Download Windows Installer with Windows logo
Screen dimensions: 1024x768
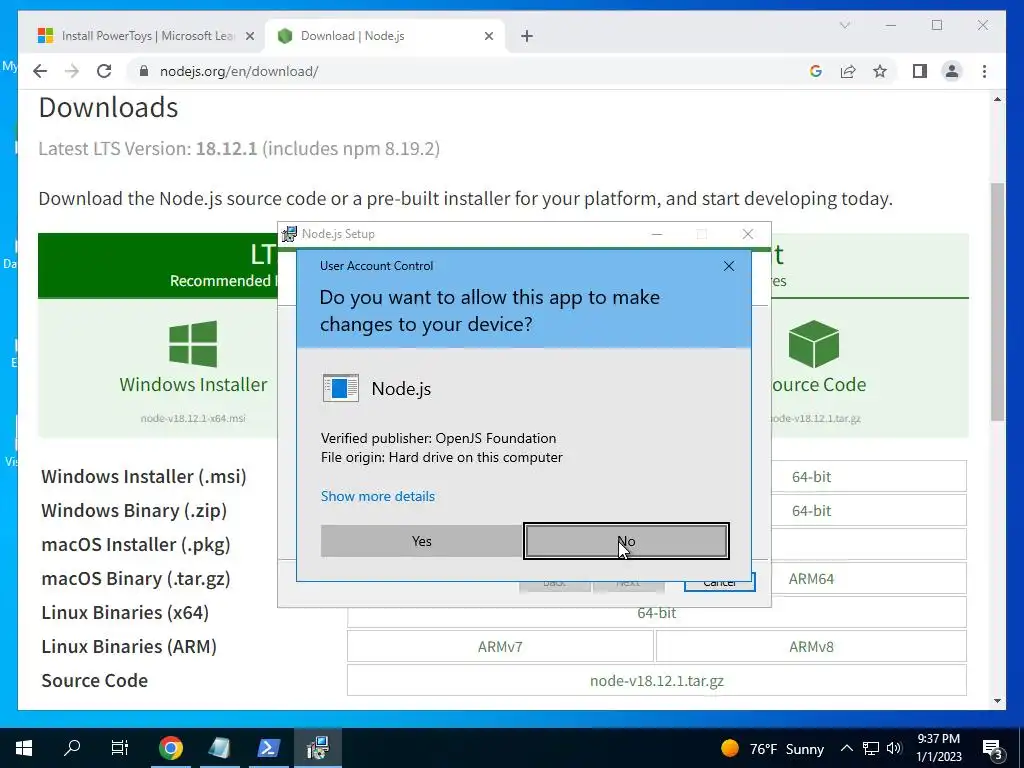tap(193, 344)
